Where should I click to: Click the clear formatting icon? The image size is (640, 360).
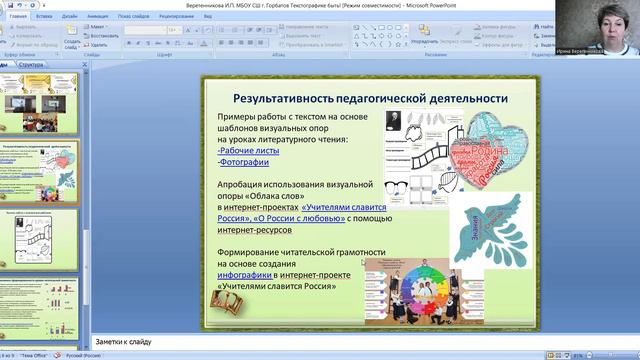pyautogui.click(x=208, y=30)
